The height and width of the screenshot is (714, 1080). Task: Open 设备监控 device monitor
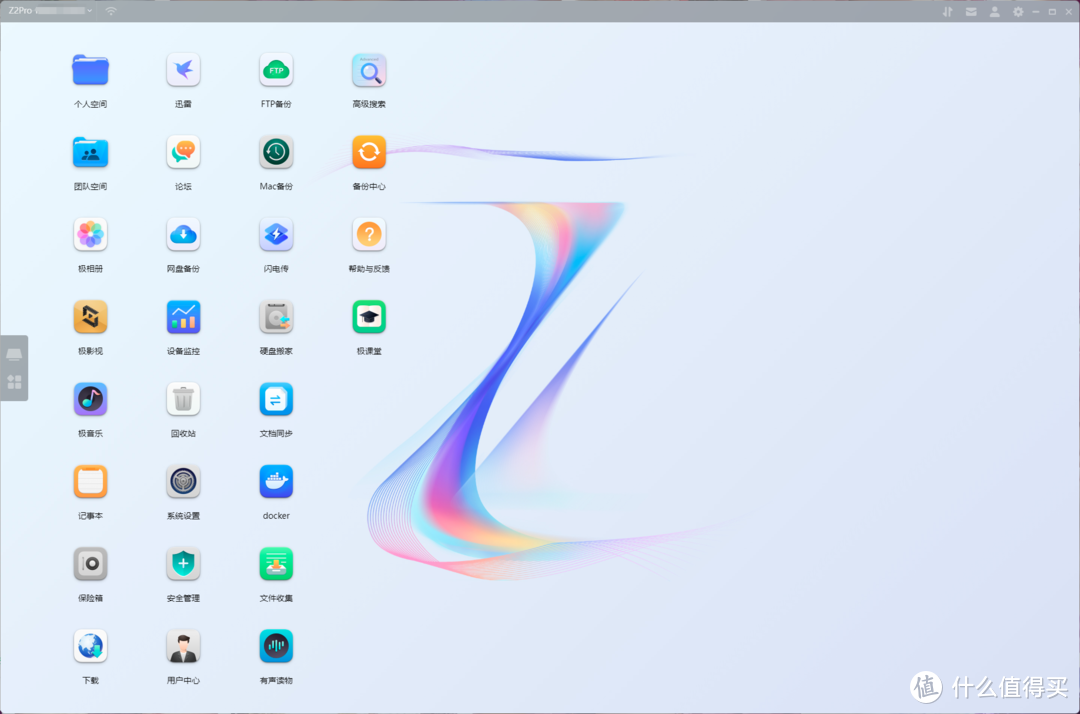183,317
